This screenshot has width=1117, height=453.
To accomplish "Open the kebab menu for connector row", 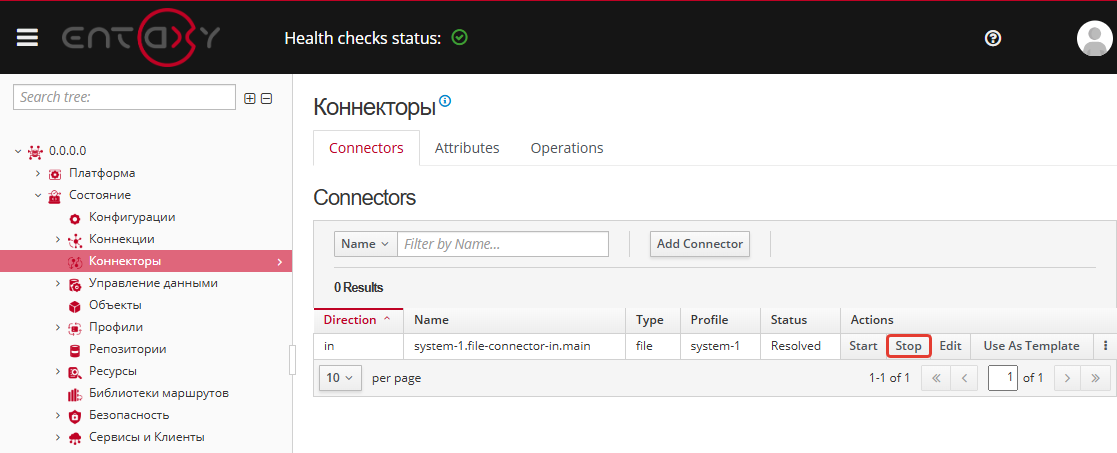I will pos(1105,345).
